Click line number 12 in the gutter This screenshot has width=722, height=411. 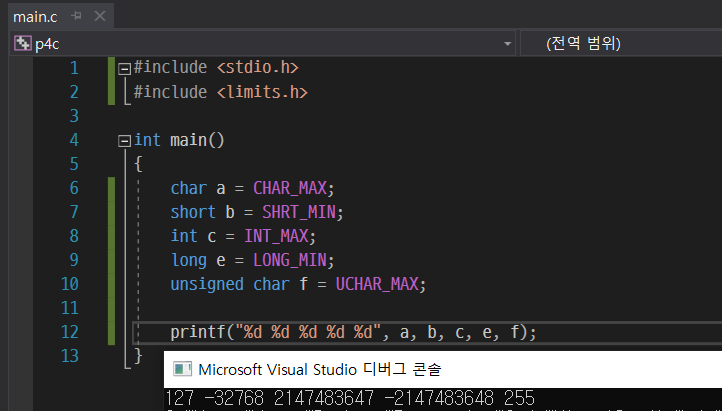70,332
